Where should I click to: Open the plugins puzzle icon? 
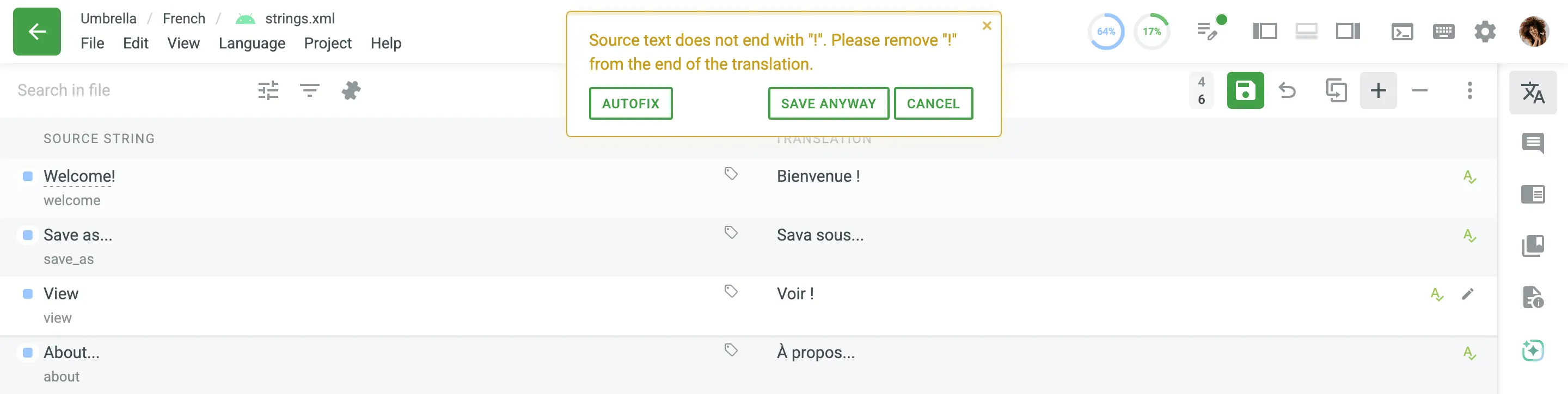point(351,90)
